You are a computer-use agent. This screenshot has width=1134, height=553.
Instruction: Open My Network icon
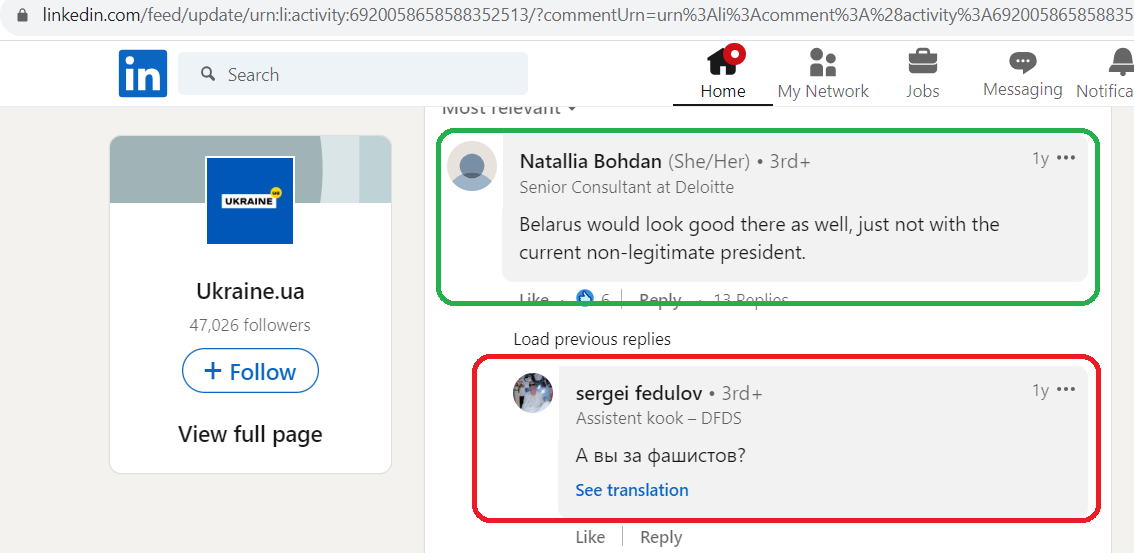point(823,62)
